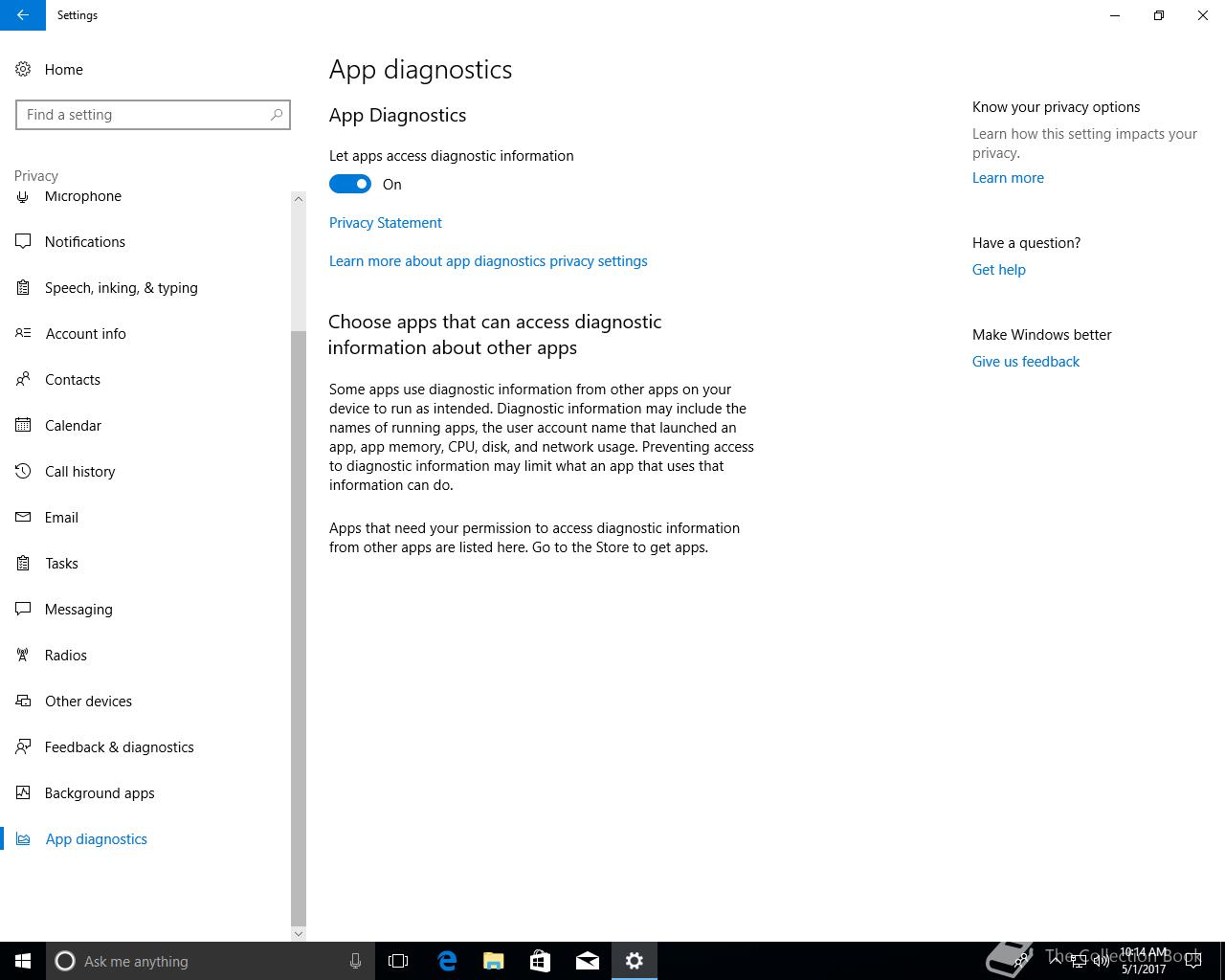The width and height of the screenshot is (1225, 980).
Task: Turn off diagnostic information access toggle
Action: pos(350,184)
